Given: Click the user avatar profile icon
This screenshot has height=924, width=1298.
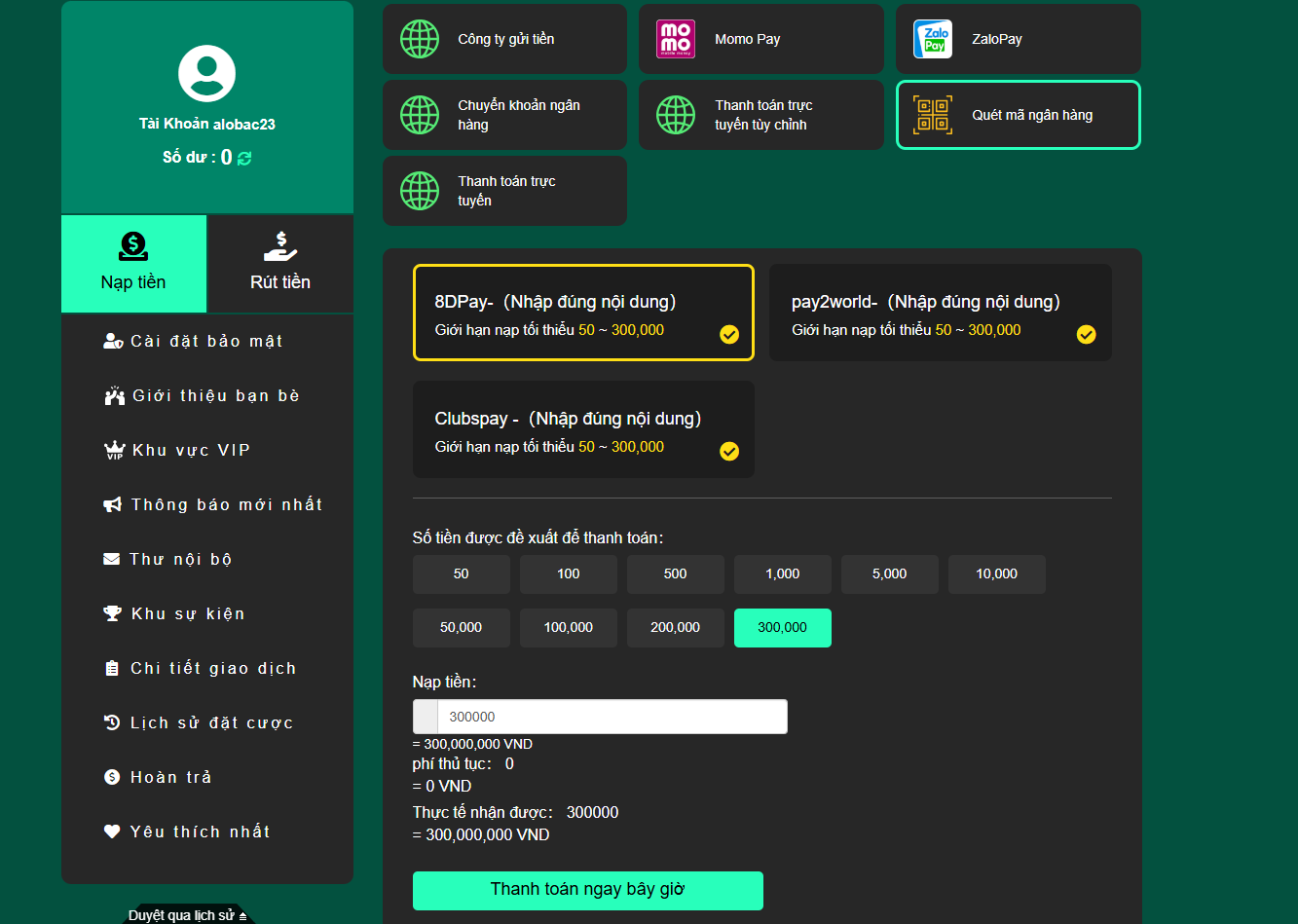Looking at the screenshot, I should [206, 73].
